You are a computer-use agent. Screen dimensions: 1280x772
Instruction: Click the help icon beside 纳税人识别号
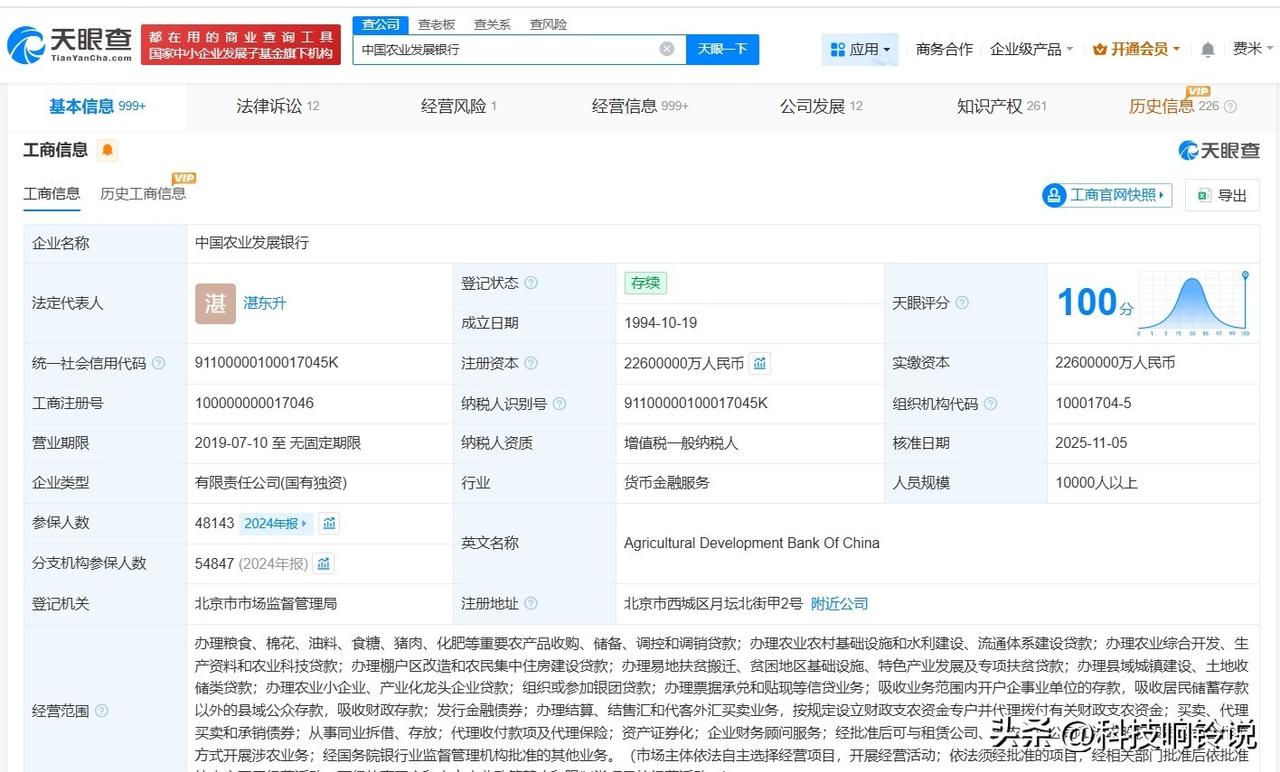pos(559,403)
